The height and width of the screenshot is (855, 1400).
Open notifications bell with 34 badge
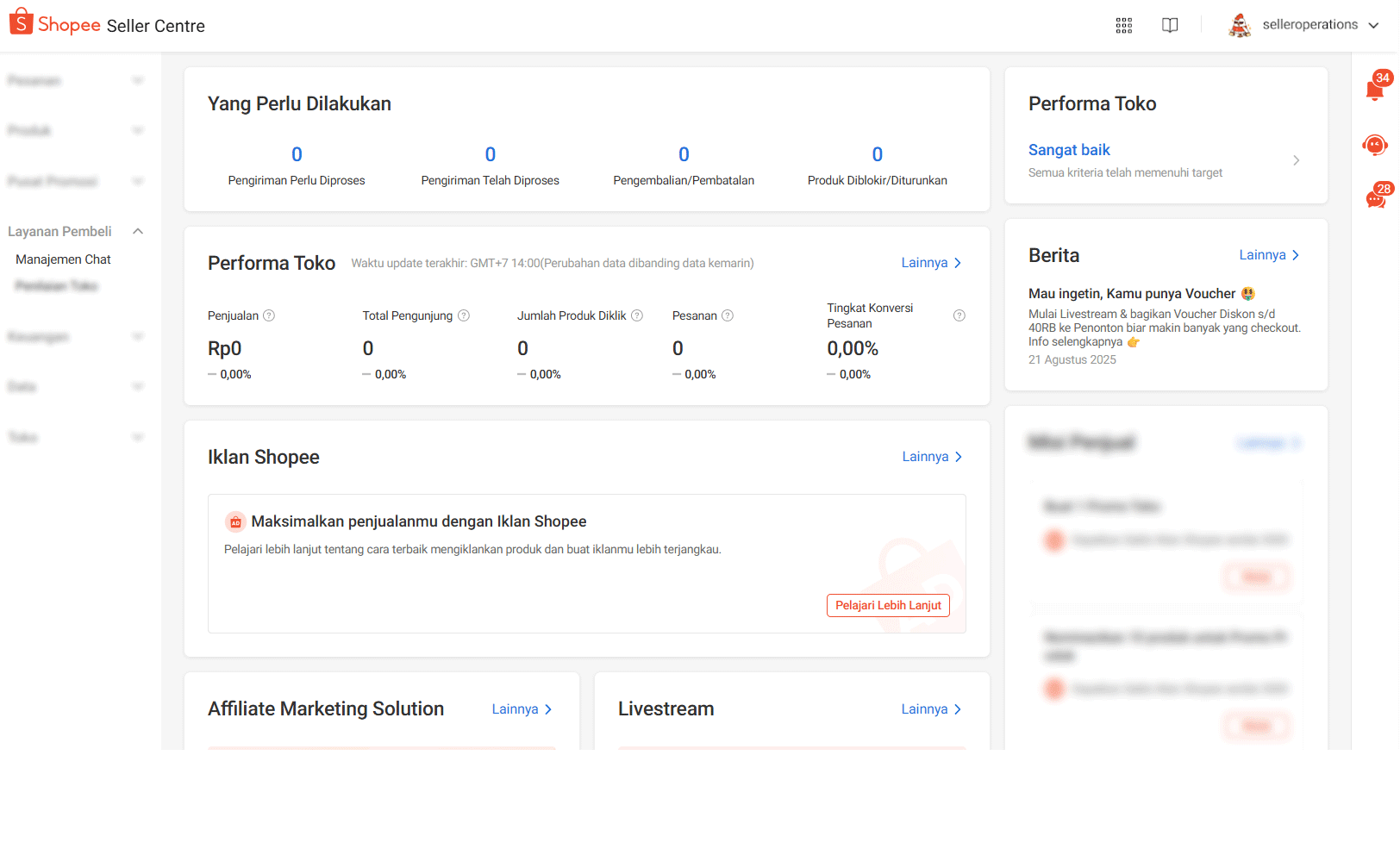pos(1376,89)
